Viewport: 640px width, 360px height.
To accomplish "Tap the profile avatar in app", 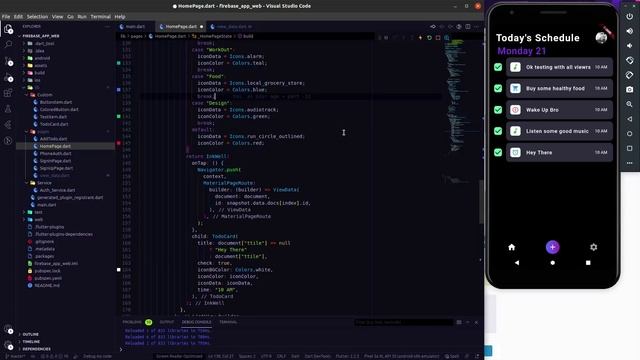I will (x=601, y=38).
